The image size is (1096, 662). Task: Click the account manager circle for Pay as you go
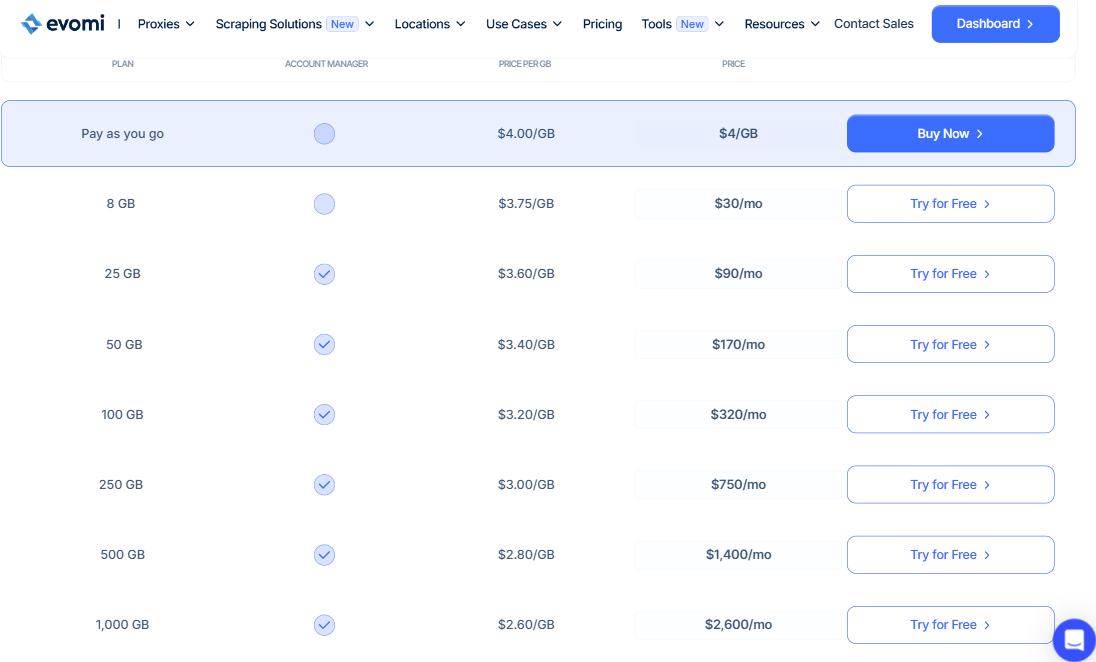tap(324, 134)
